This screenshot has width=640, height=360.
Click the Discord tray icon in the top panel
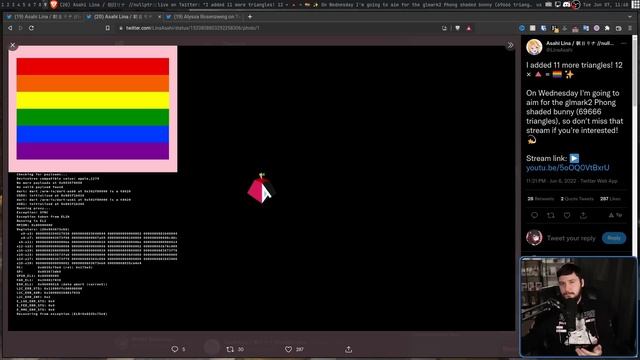[x=567, y=4]
